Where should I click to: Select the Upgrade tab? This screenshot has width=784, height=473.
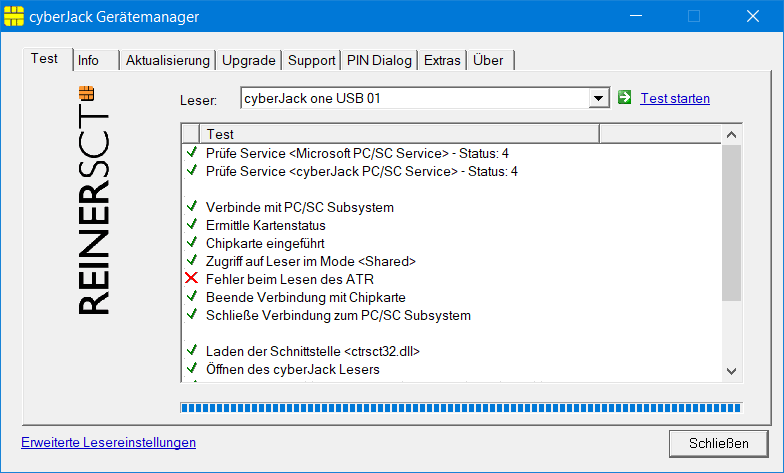coord(248,60)
